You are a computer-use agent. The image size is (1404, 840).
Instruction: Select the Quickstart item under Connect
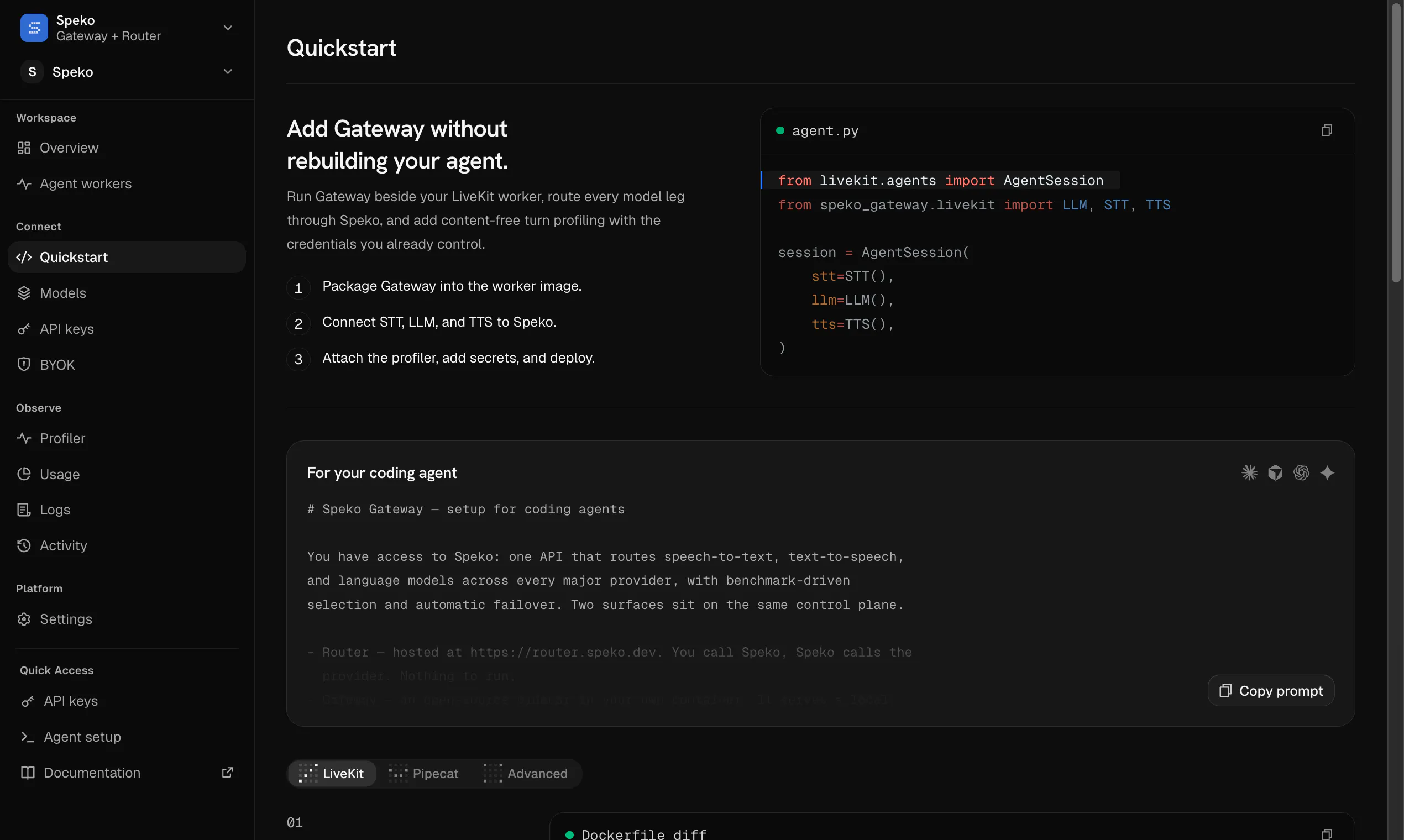tap(127, 257)
